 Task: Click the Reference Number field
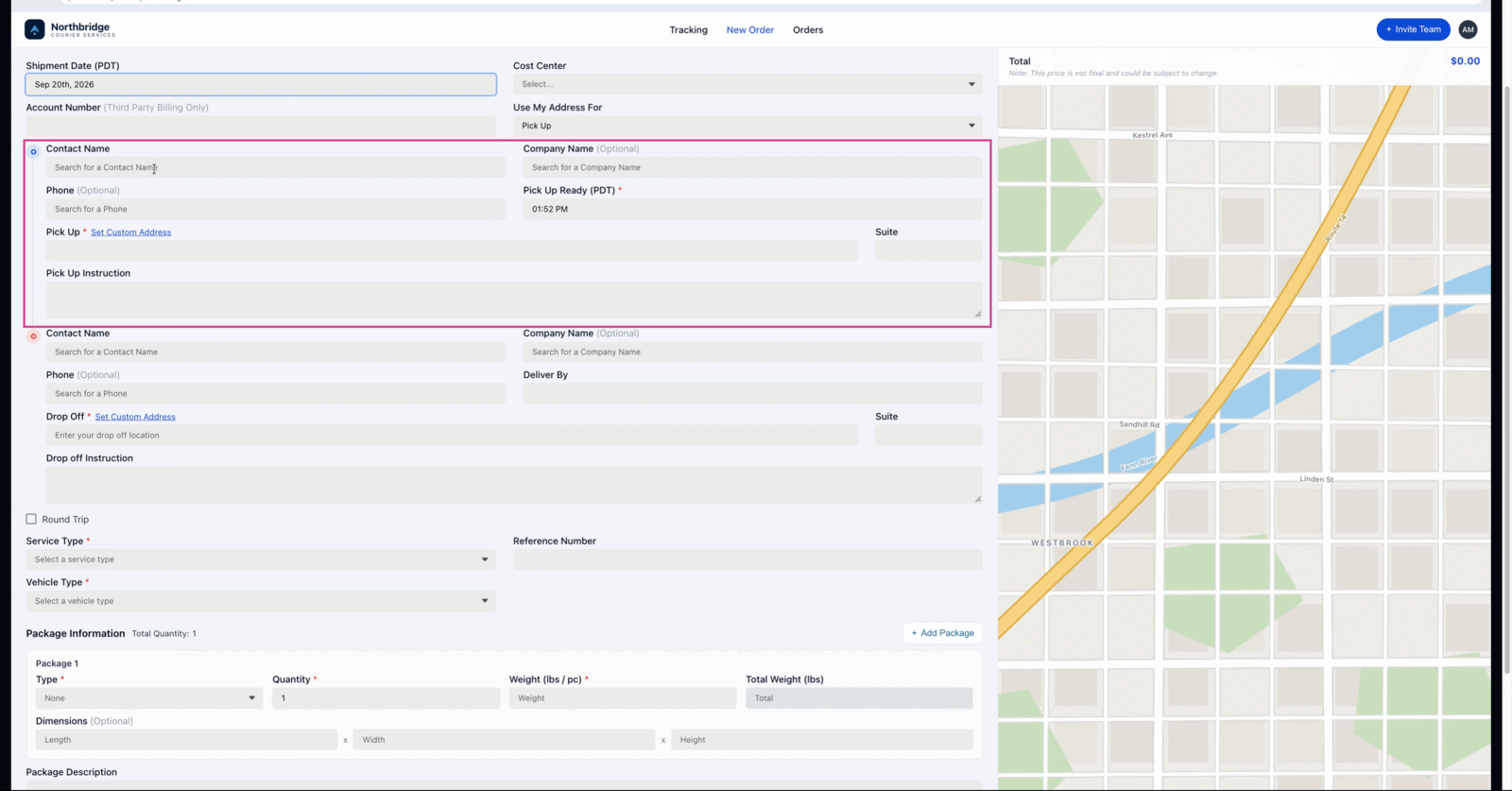pyautogui.click(x=747, y=559)
